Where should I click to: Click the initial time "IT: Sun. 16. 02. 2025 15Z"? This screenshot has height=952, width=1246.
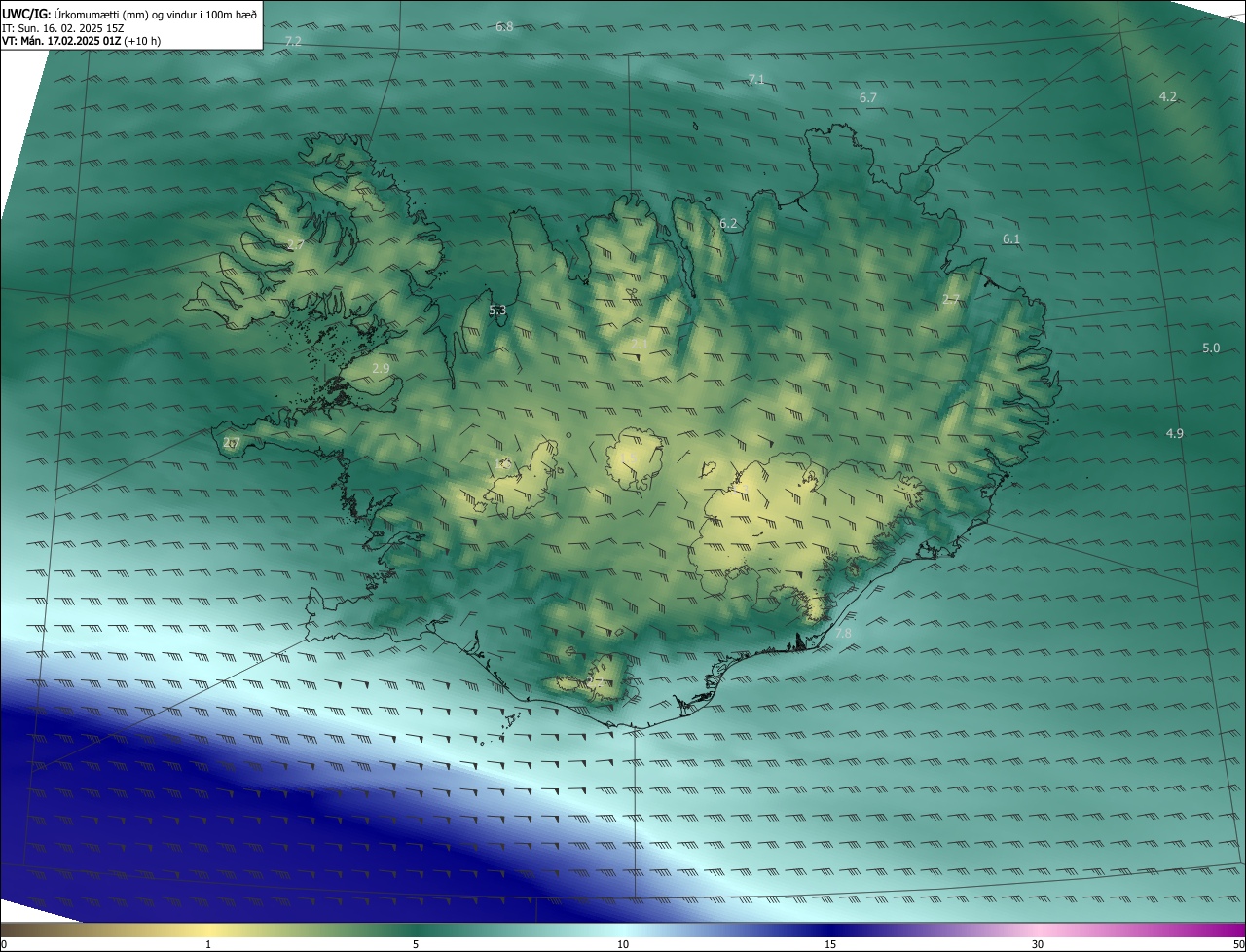click(x=62, y=28)
